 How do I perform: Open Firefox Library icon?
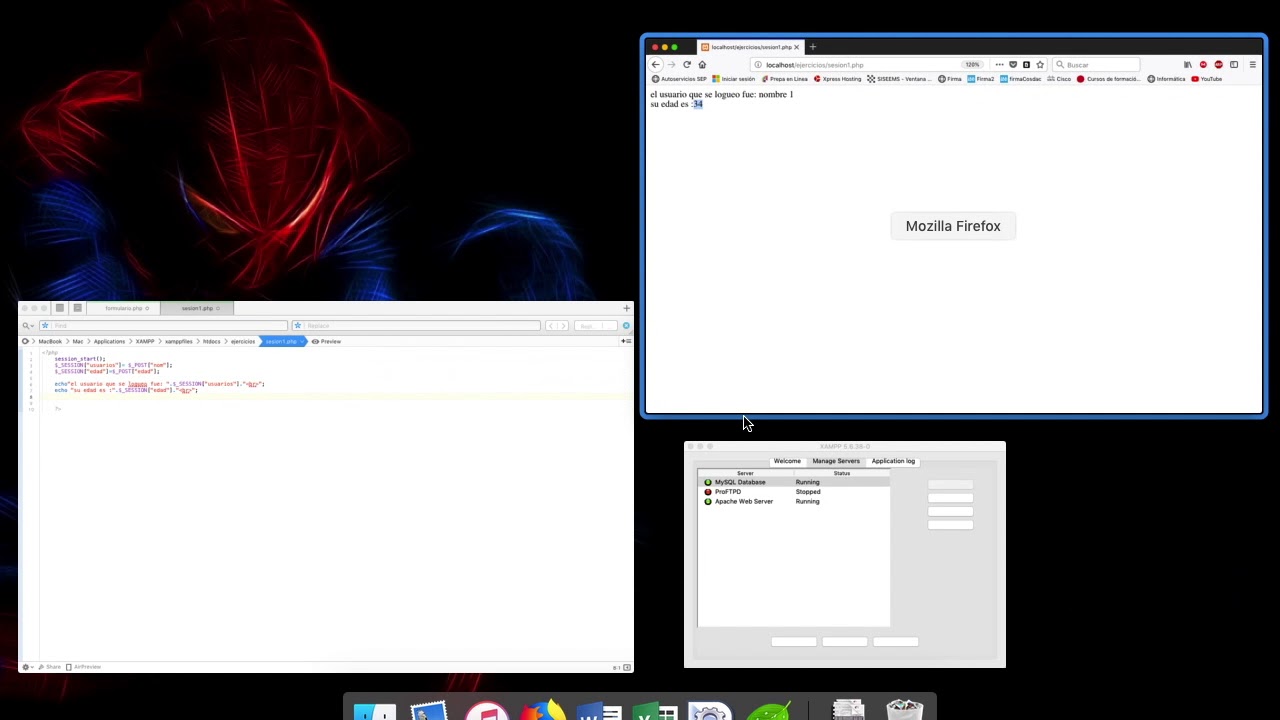1188,65
